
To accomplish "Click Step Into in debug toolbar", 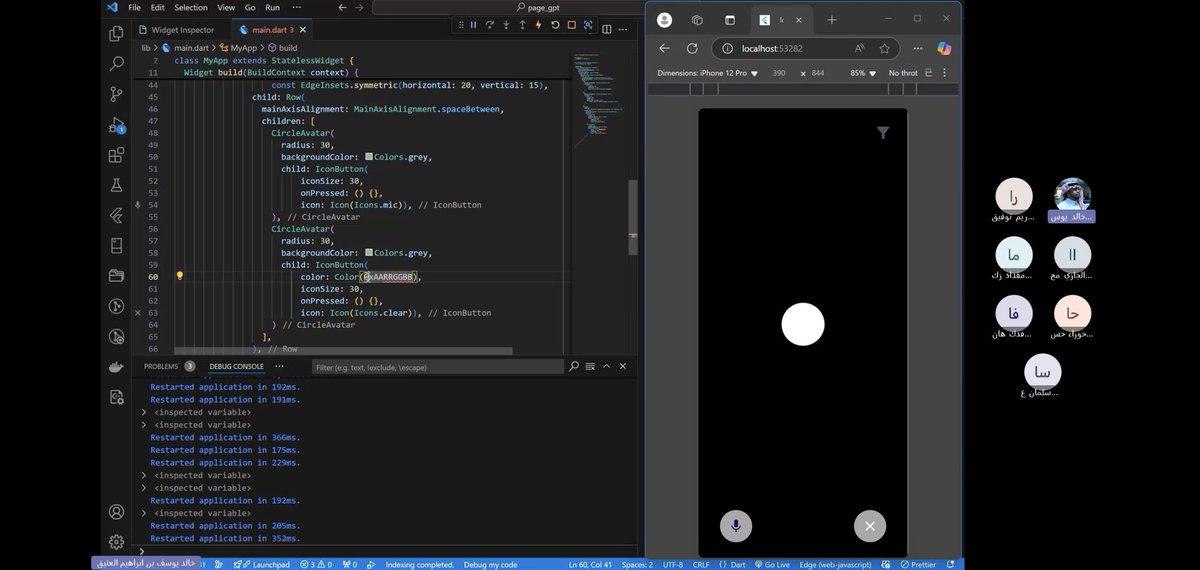I will coord(508,25).
